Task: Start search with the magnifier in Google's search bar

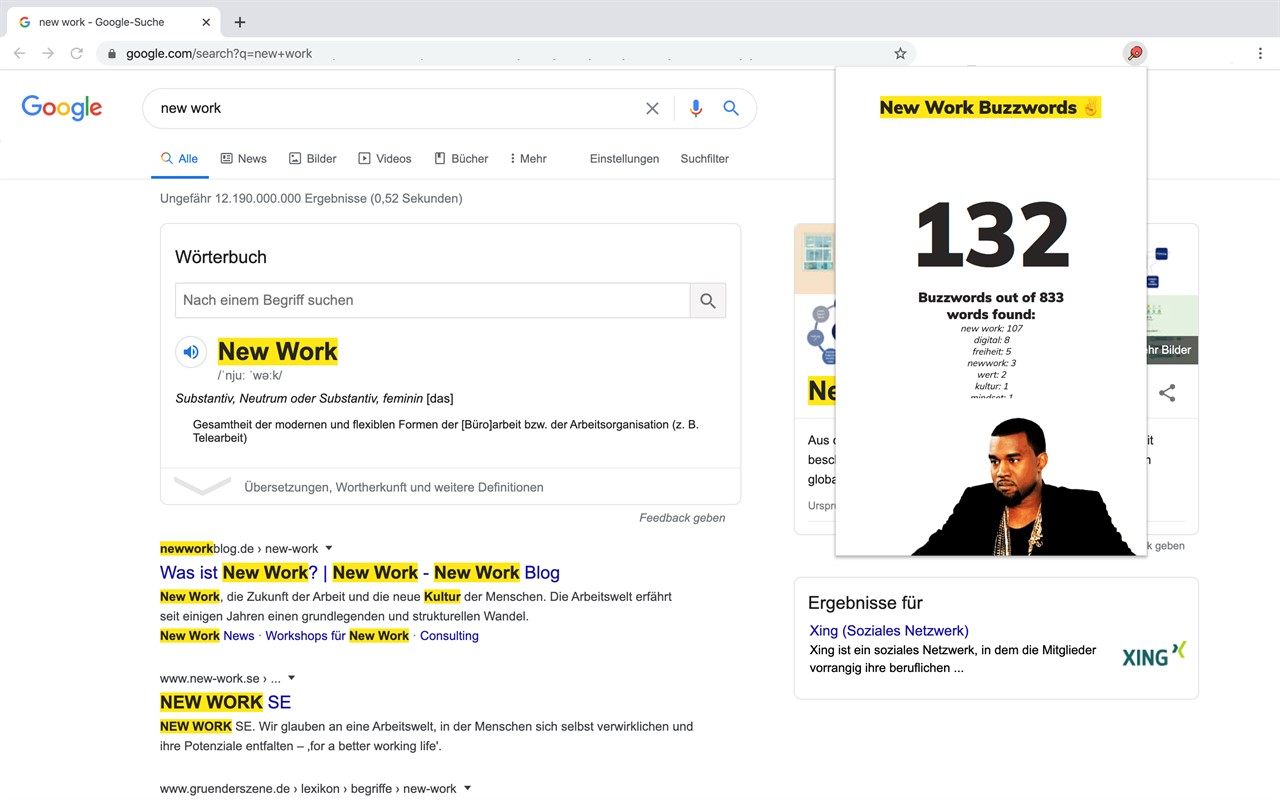Action: click(731, 108)
